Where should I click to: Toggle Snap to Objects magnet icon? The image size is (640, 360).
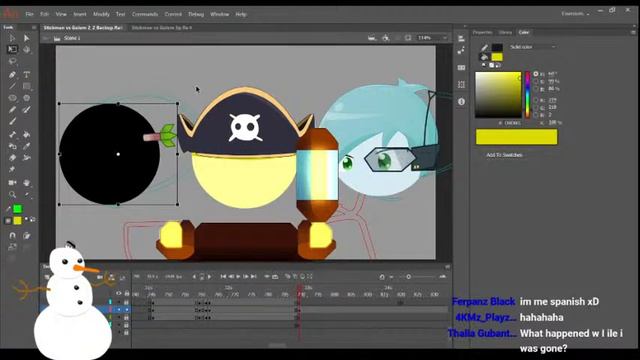pyautogui.click(x=12, y=236)
